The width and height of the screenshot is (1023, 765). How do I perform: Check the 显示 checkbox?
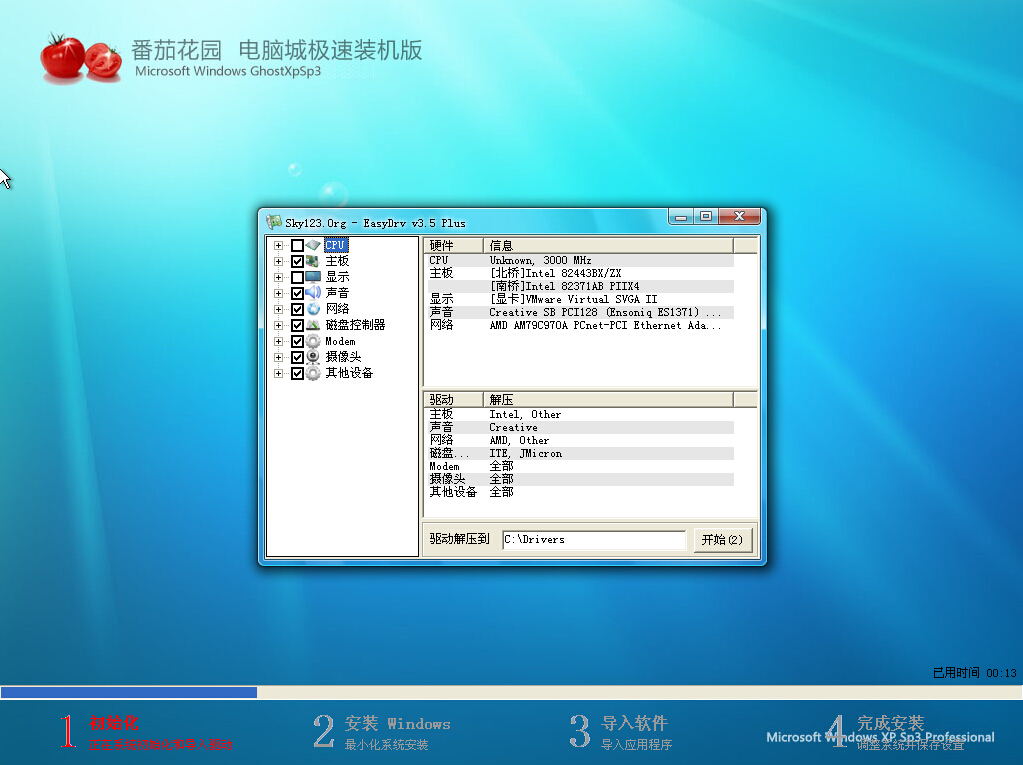297,277
